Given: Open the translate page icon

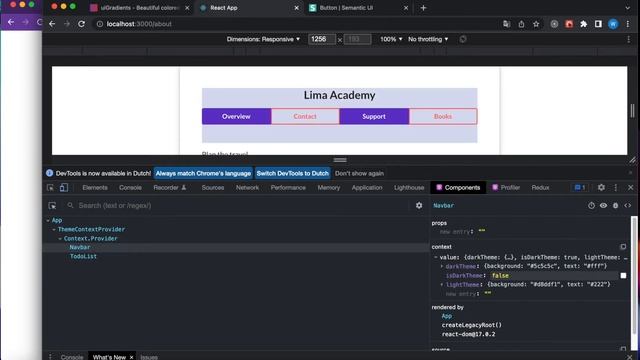Looking at the screenshot, I should (x=507, y=24).
